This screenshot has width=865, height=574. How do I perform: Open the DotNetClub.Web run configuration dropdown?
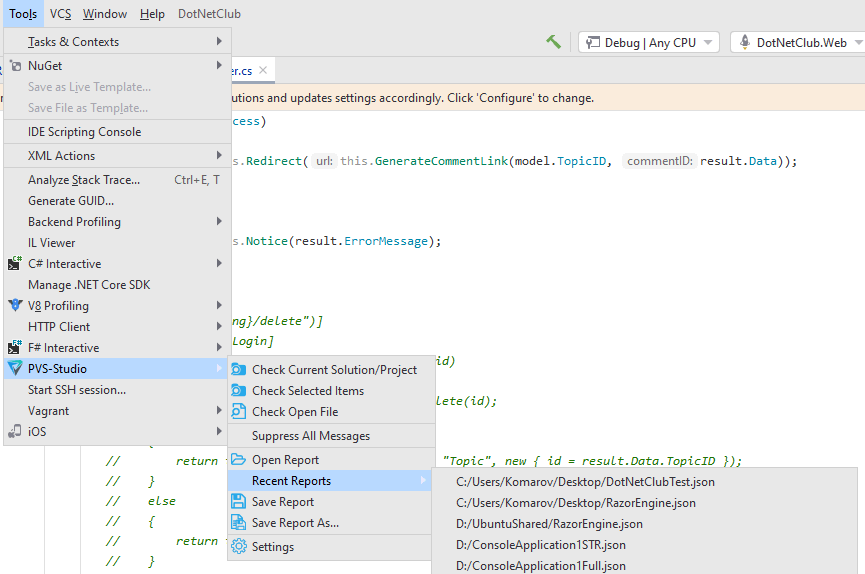(x=796, y=43)
